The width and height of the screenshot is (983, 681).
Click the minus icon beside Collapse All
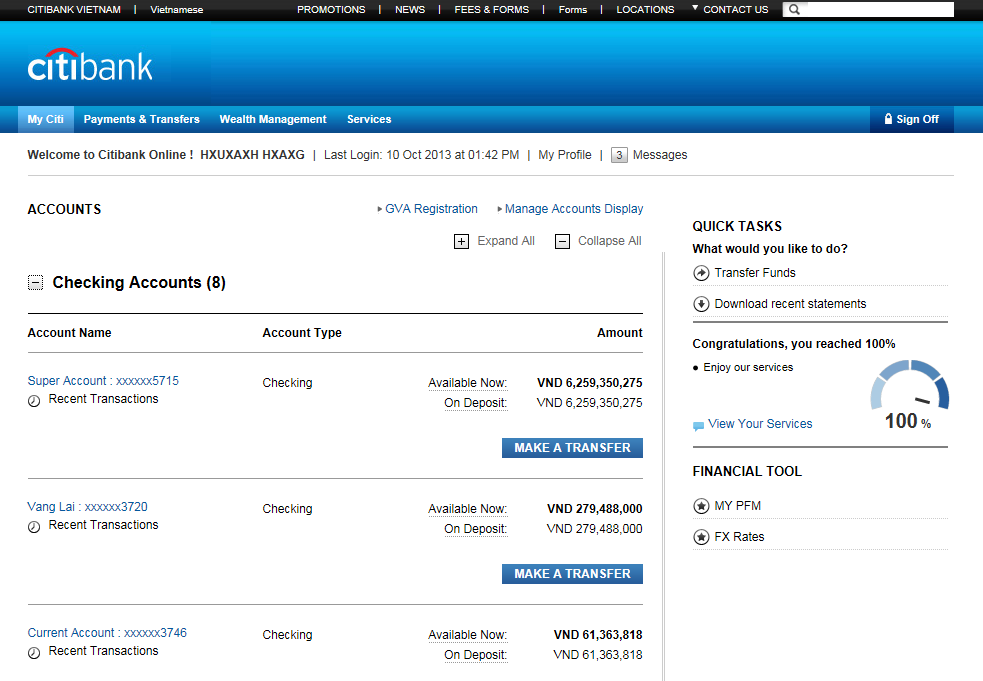(x=562, y=241)
